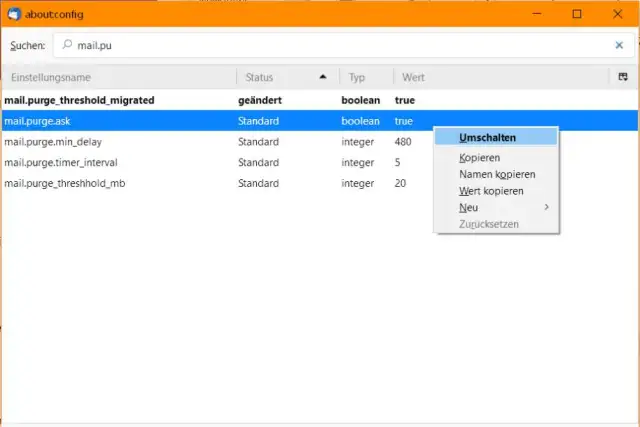Sort by Typ column header
Image resolution: width=640 pixels, height=427 pixels.
click(366, 77)
